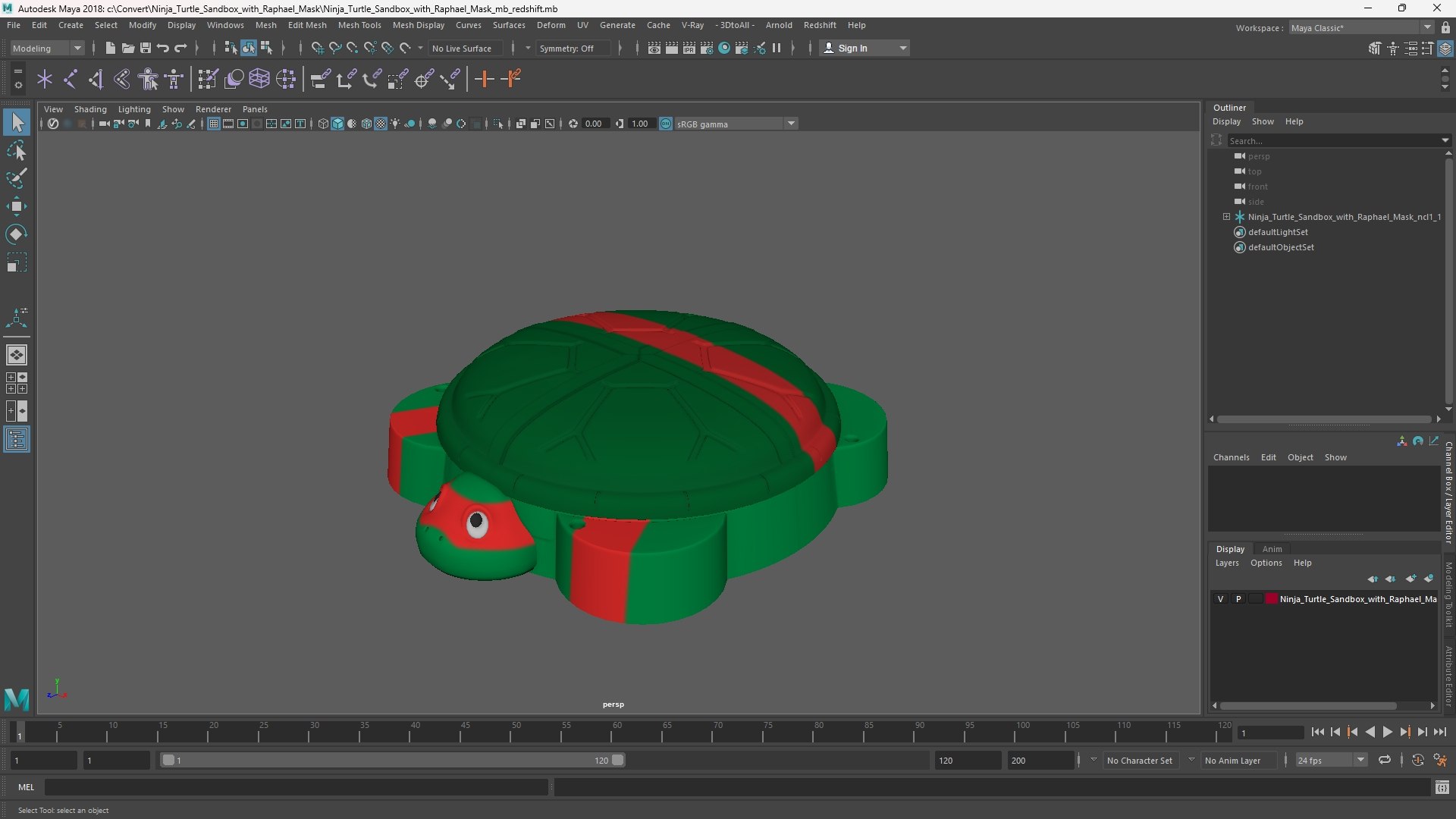Screen dimensions: 1456x819
Task: Toggle viewport textured display
Action: click(x=381, y=124)
